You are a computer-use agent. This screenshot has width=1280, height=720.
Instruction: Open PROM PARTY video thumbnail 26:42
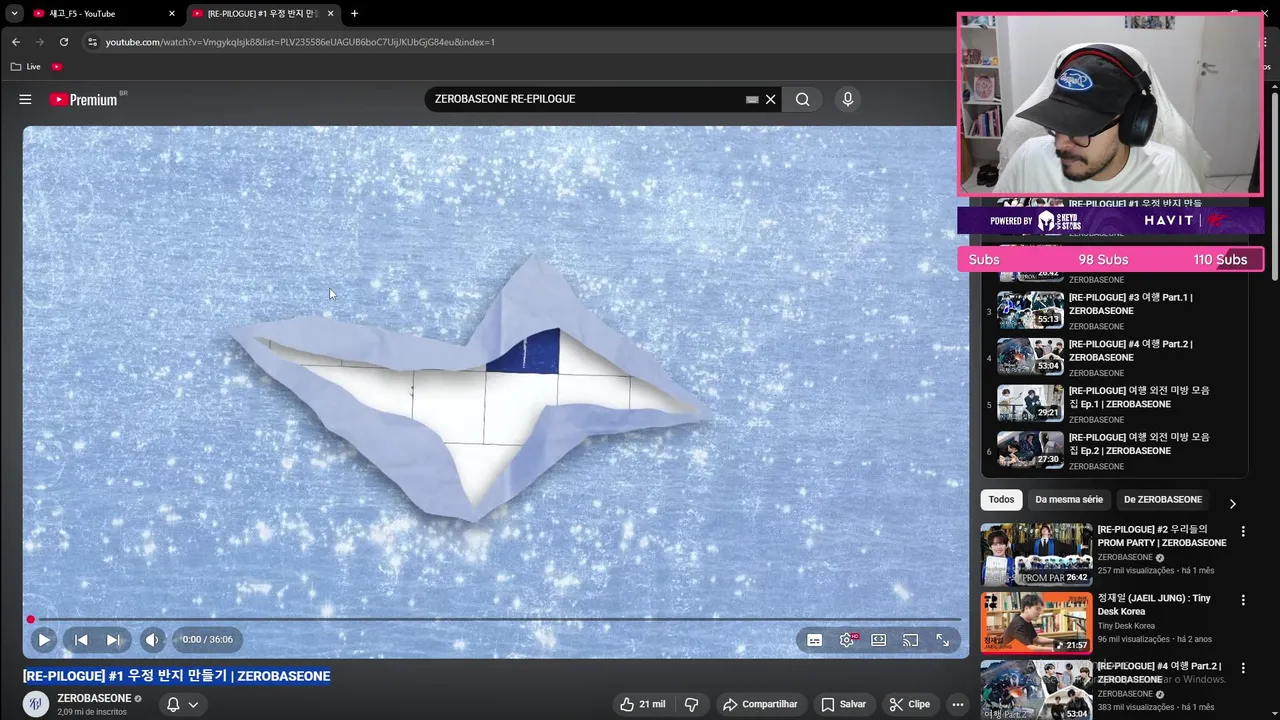[1036, 554]
